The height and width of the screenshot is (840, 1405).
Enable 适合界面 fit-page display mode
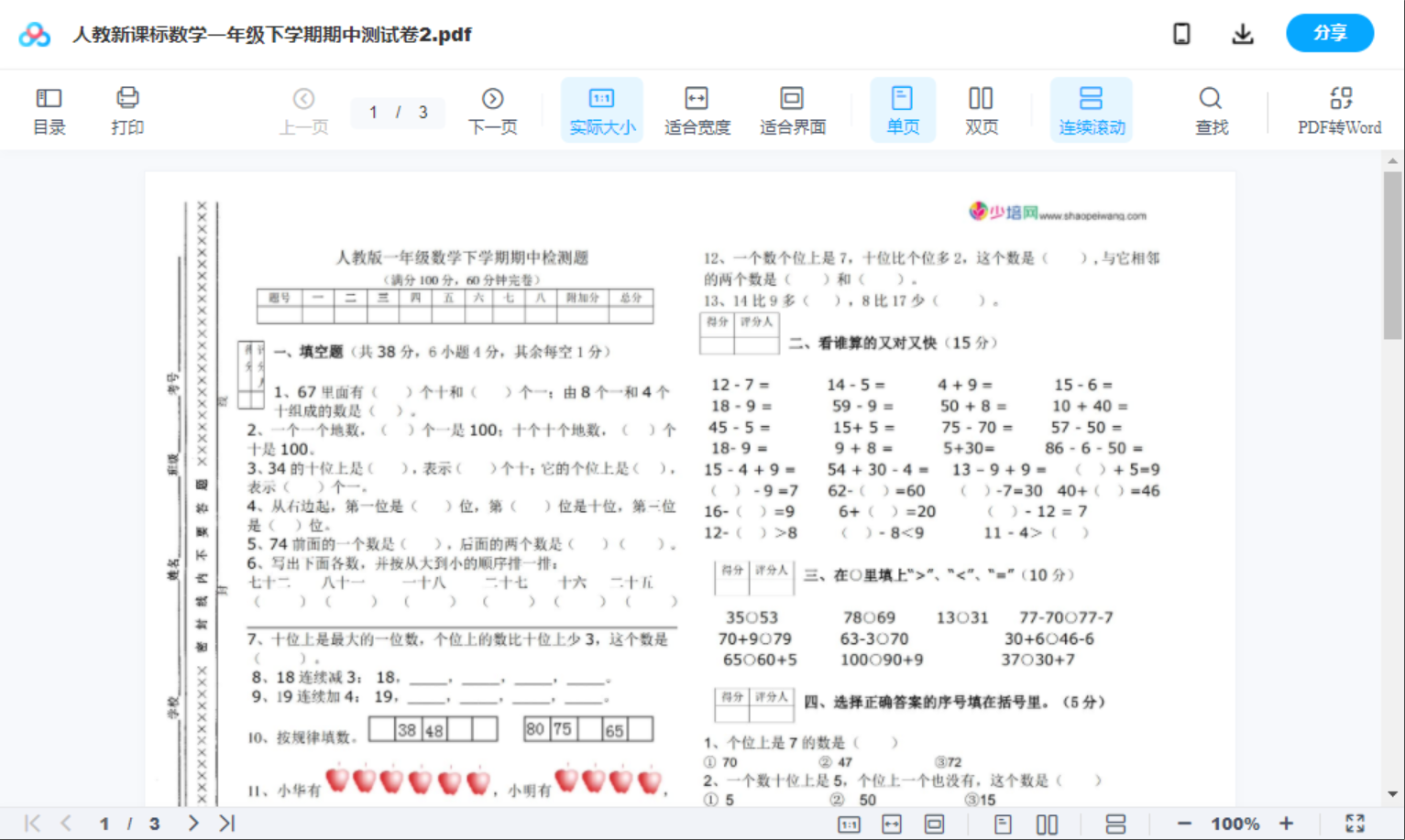[x=792, y=109]
